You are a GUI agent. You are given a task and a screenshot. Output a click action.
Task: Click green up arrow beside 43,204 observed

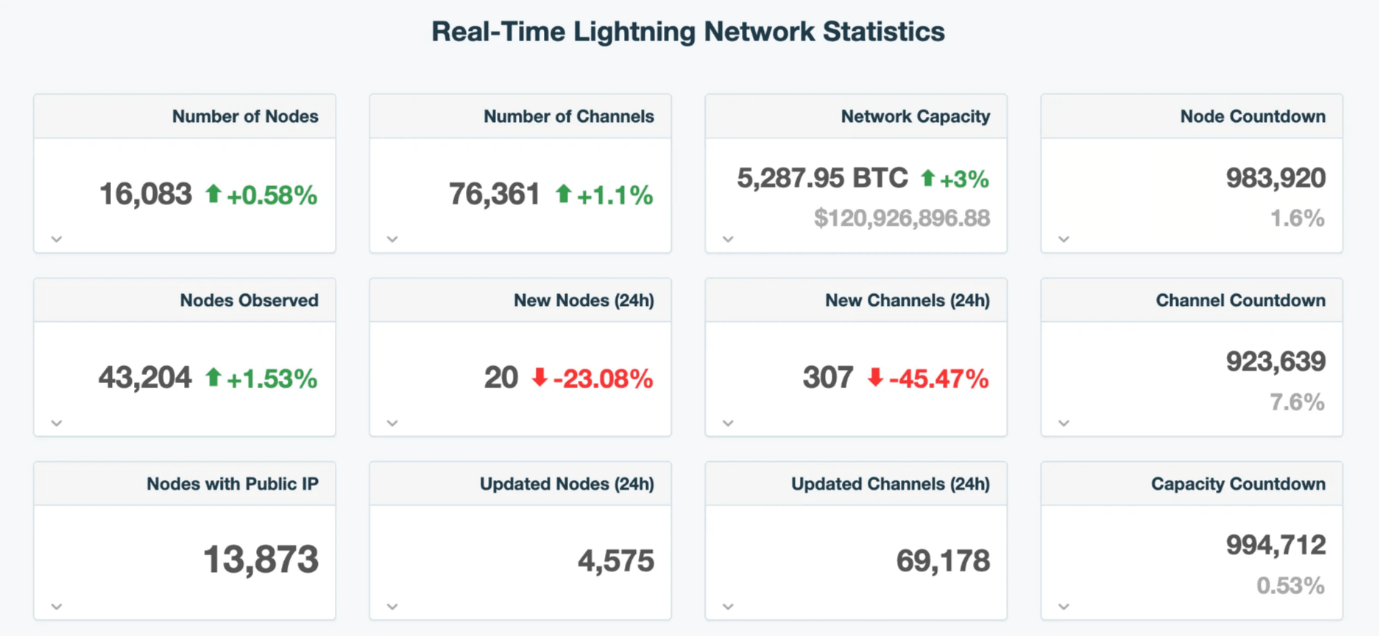point(213,377)
